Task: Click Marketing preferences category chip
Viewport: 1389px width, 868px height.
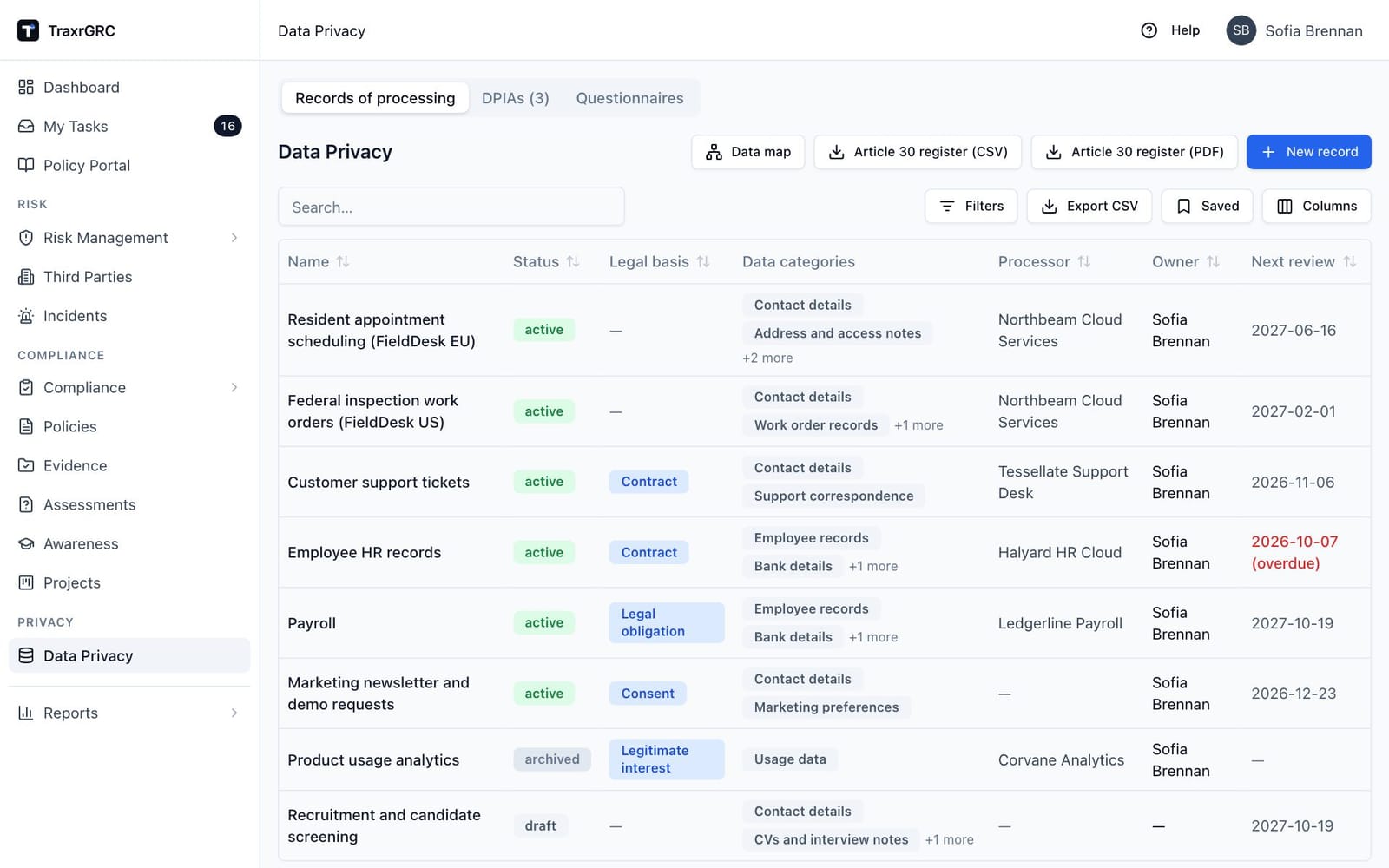Action: pyautogui.click(x=826, y=707)
